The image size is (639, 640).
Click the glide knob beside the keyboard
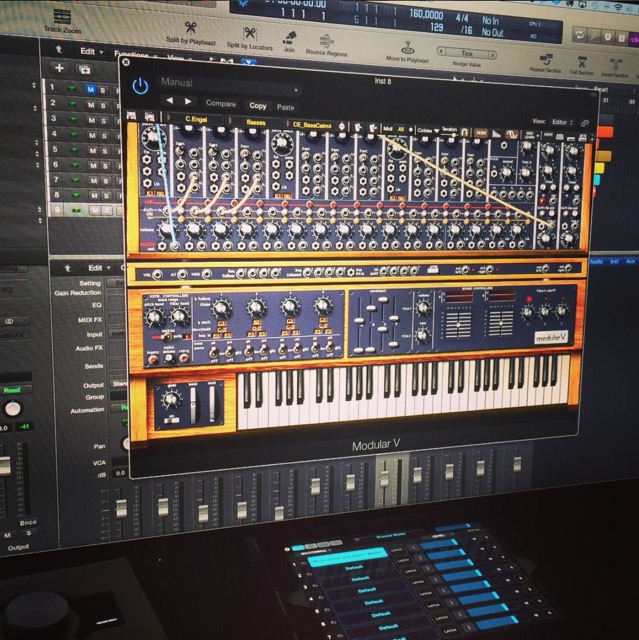(171, 400)
